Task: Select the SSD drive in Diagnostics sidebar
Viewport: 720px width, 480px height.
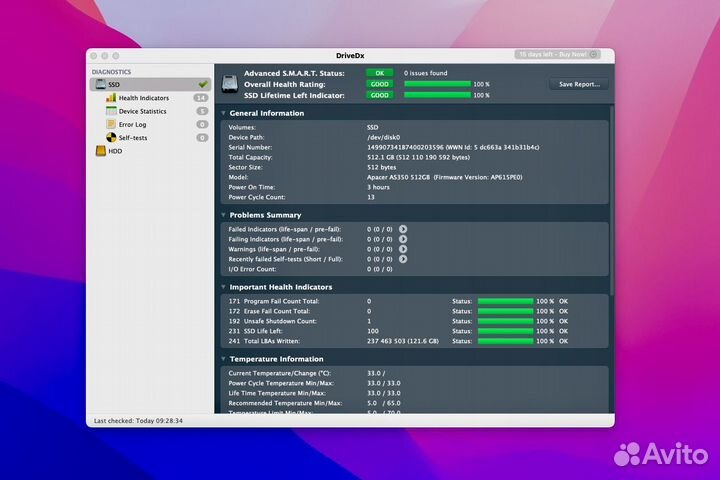Action: (x=150, y=84)
